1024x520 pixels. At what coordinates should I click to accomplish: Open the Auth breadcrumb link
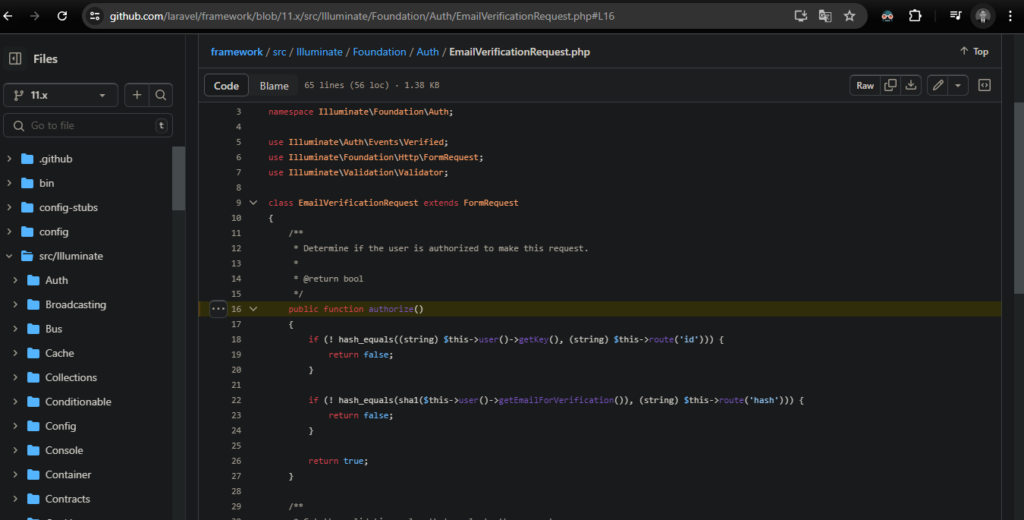[428, 52]
